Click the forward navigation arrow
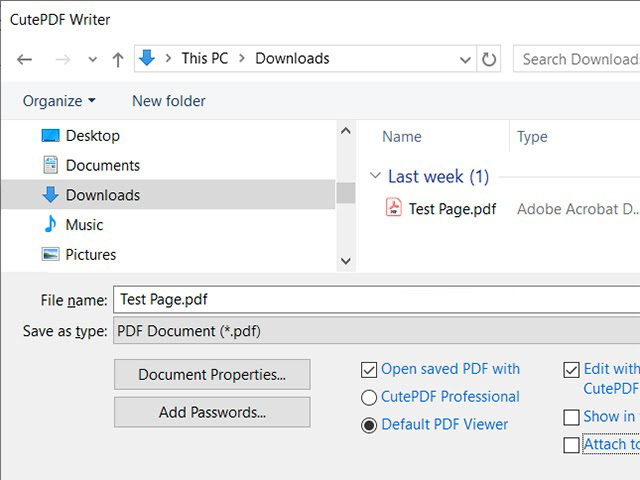The height and width of the screenshot is (480, 640). pyautogui.click(x=62, y=60)
